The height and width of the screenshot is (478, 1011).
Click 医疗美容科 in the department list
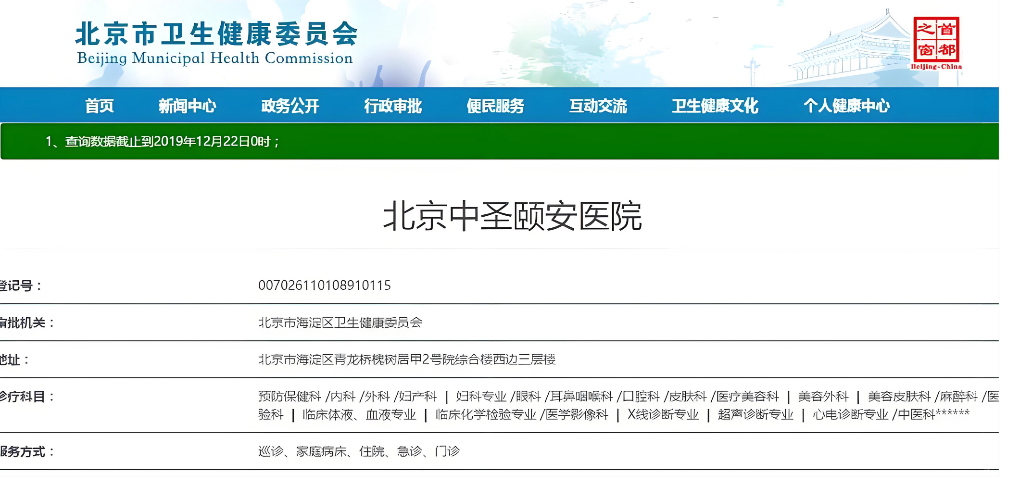click(x=748, y=397)
